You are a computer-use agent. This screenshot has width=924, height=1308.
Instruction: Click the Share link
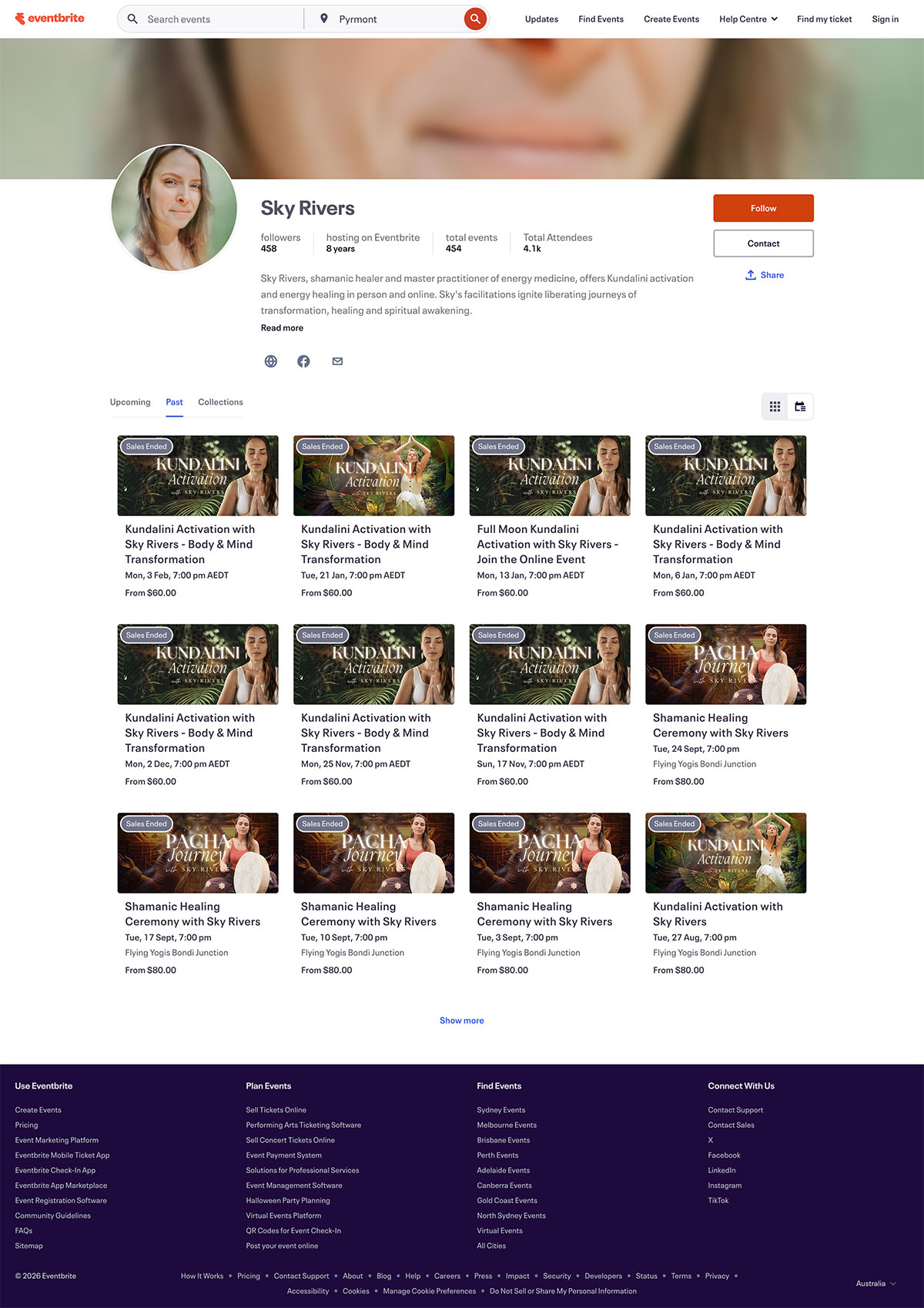click(772, 275)
